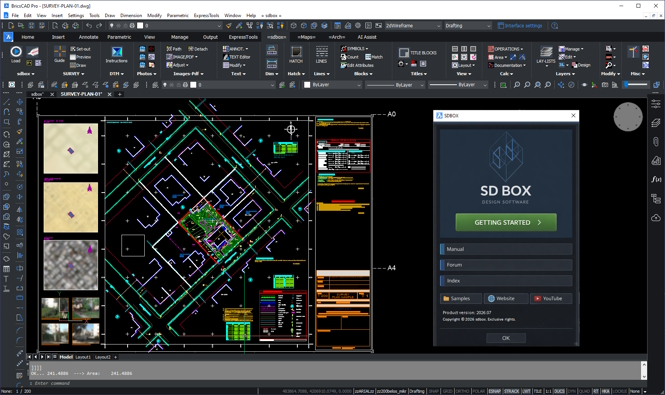Toggle QUAD in status bar
Screen dimensions: 665x395
tap(584, 391)
